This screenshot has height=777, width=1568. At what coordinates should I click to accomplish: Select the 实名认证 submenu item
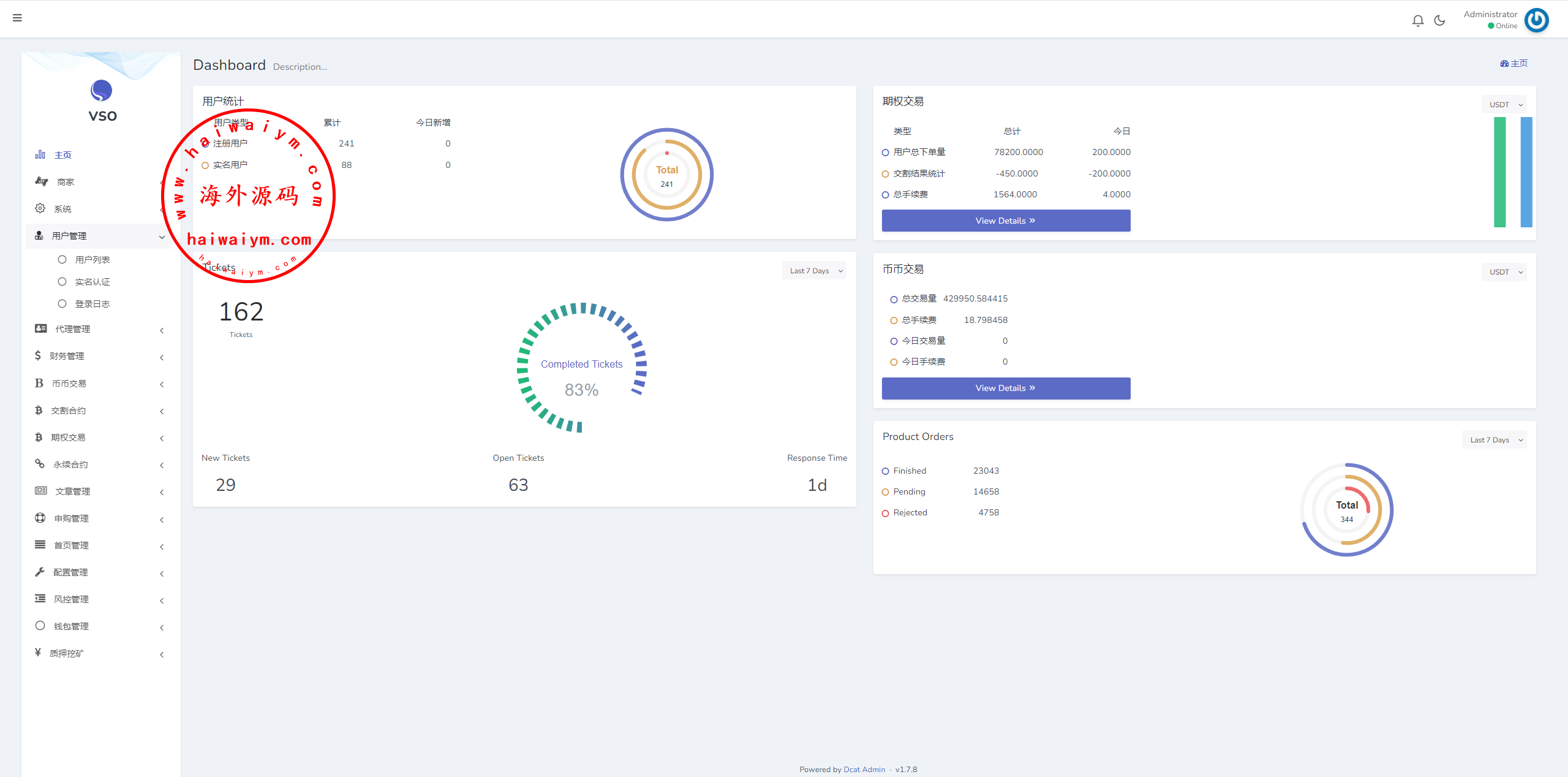(x=92, y=282)
